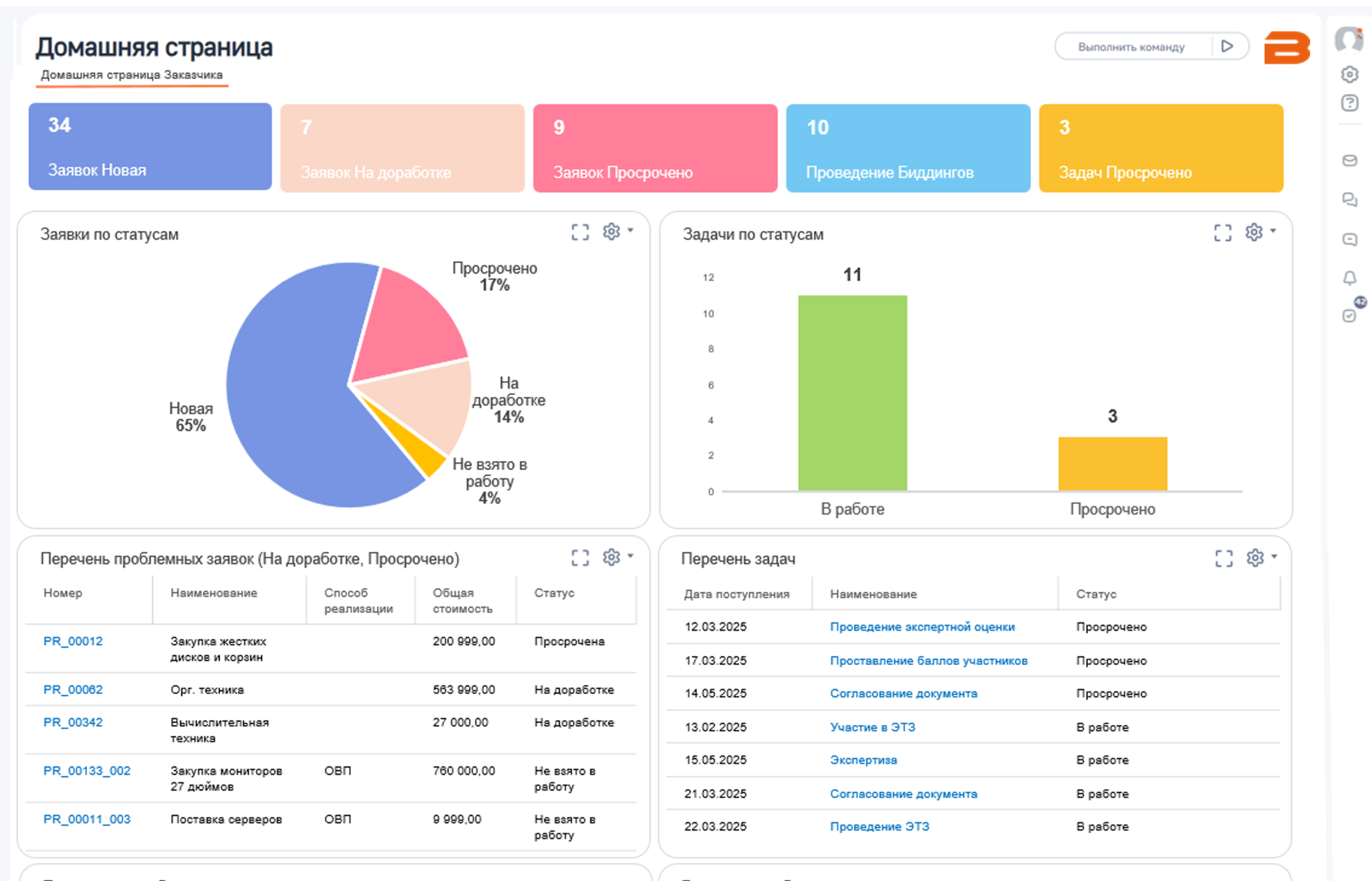This screenshot has width=1372, height=881.
Task: Open dropdown arrow beside 'Перечень задач' gear
Action: click(x=1274, y=556)
